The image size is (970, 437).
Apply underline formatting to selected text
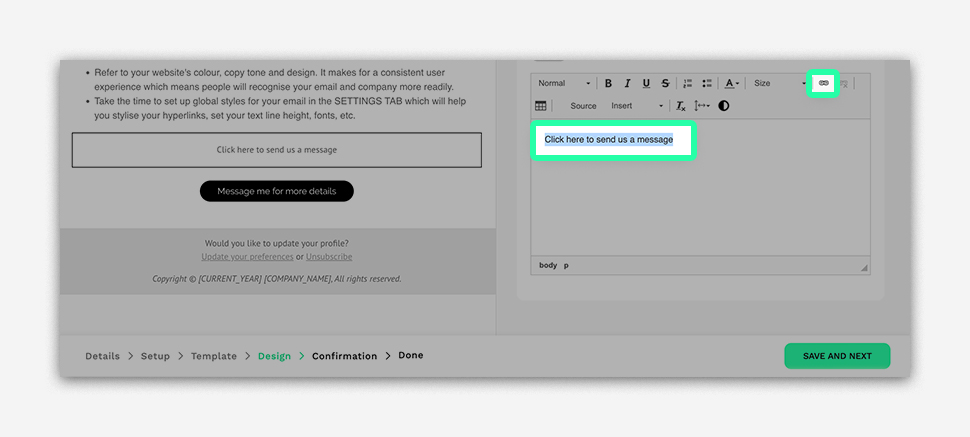pos(646,83)
